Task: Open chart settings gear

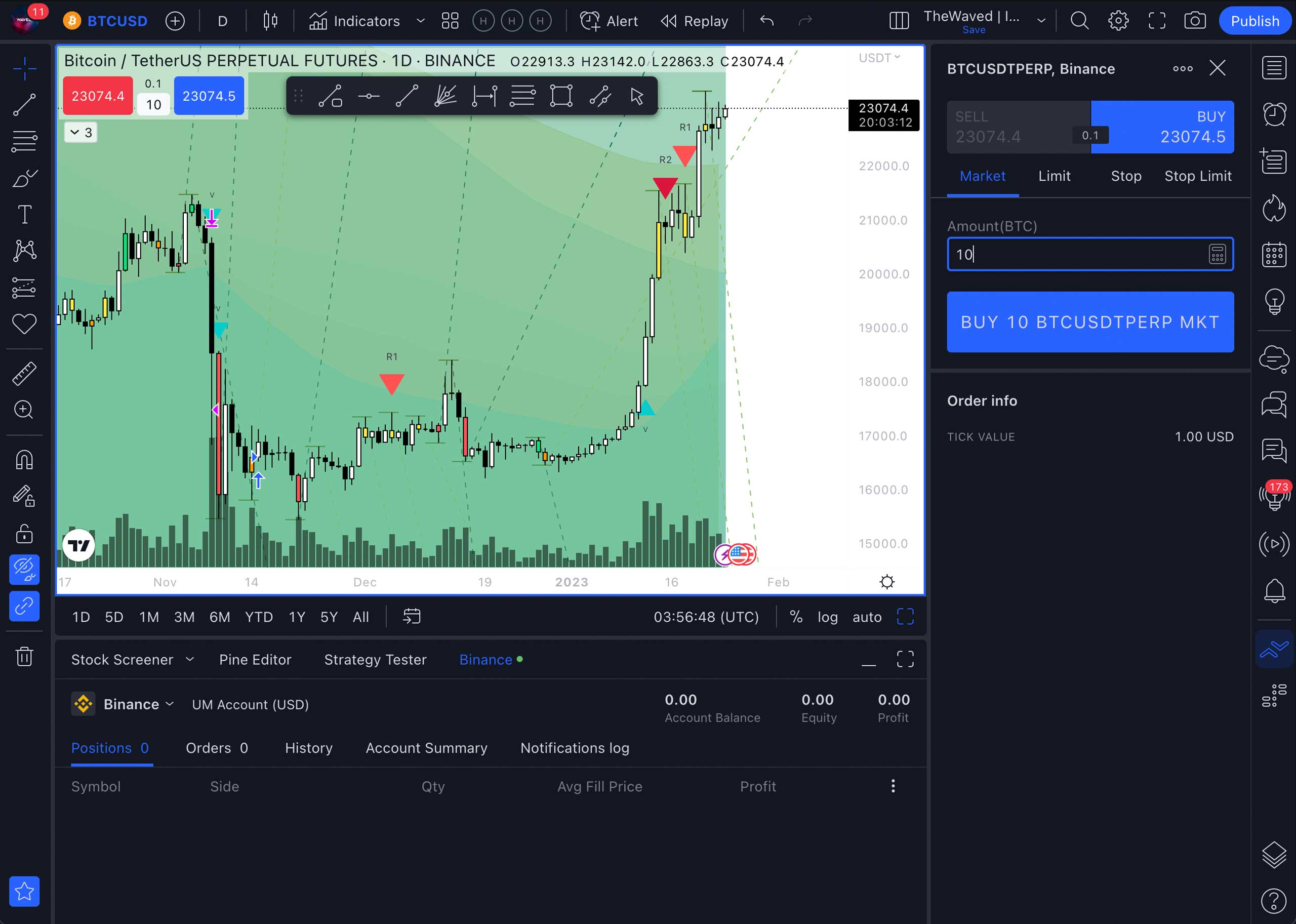Action: [x=1118, y=21]
